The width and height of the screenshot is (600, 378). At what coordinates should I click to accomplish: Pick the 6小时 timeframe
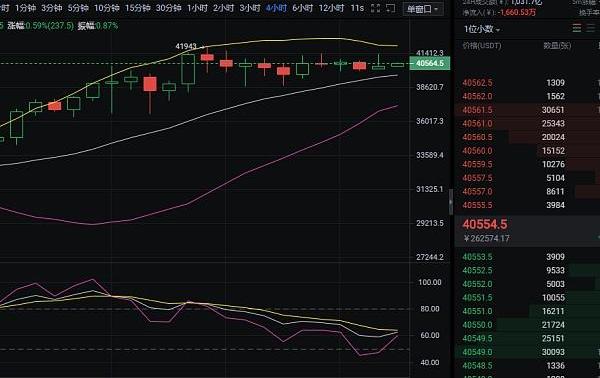click(302, 8)
